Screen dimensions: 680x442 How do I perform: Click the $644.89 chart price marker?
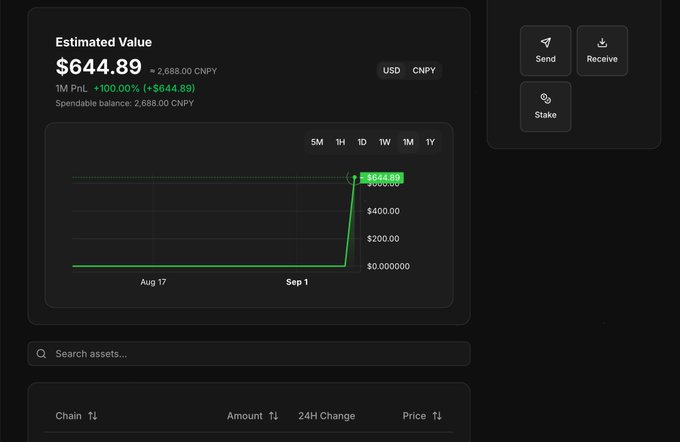point(382,177)
